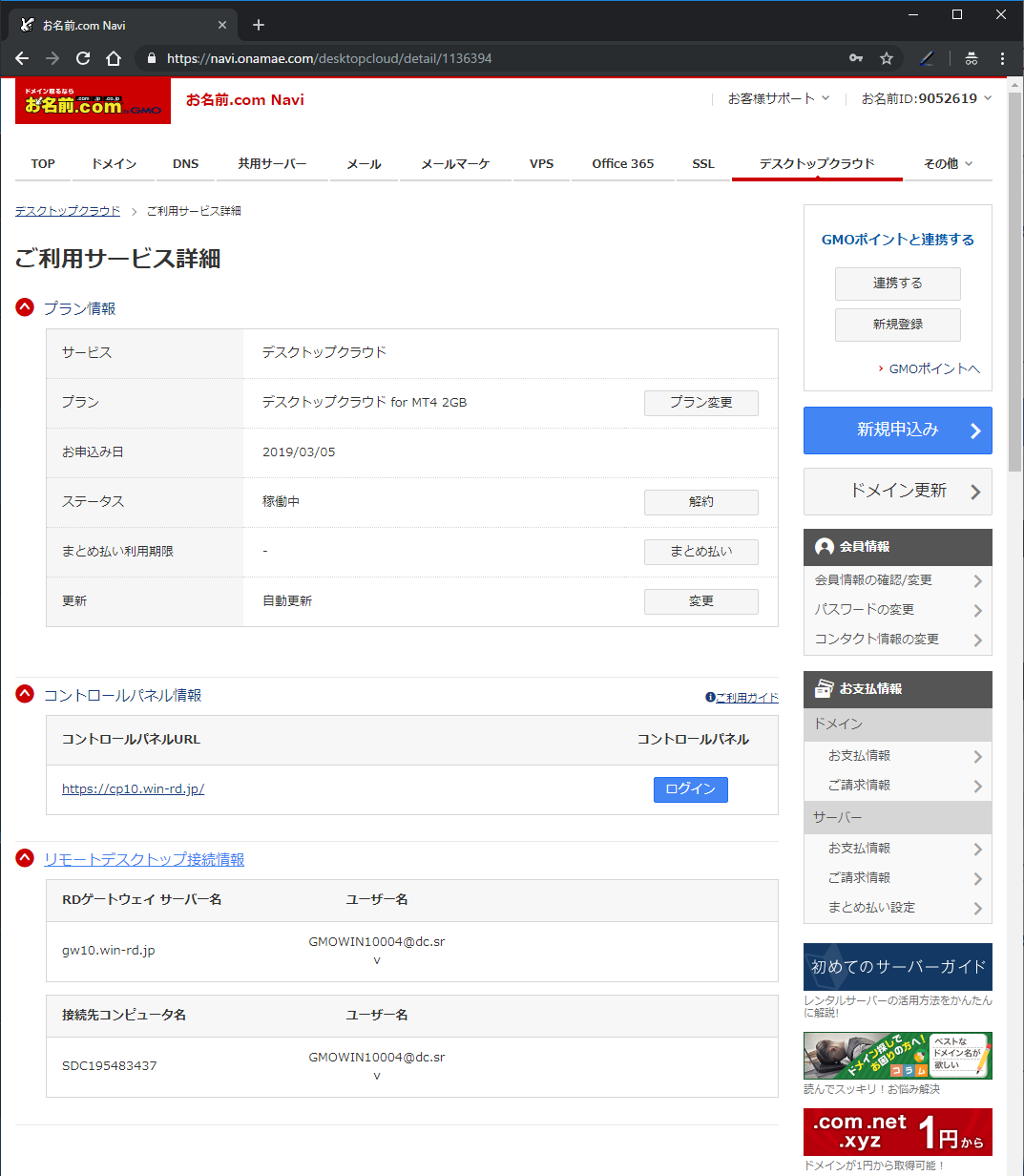1024x1176 pixels.
Task: Select the SSL navigation tab
Action: [703, 163]
